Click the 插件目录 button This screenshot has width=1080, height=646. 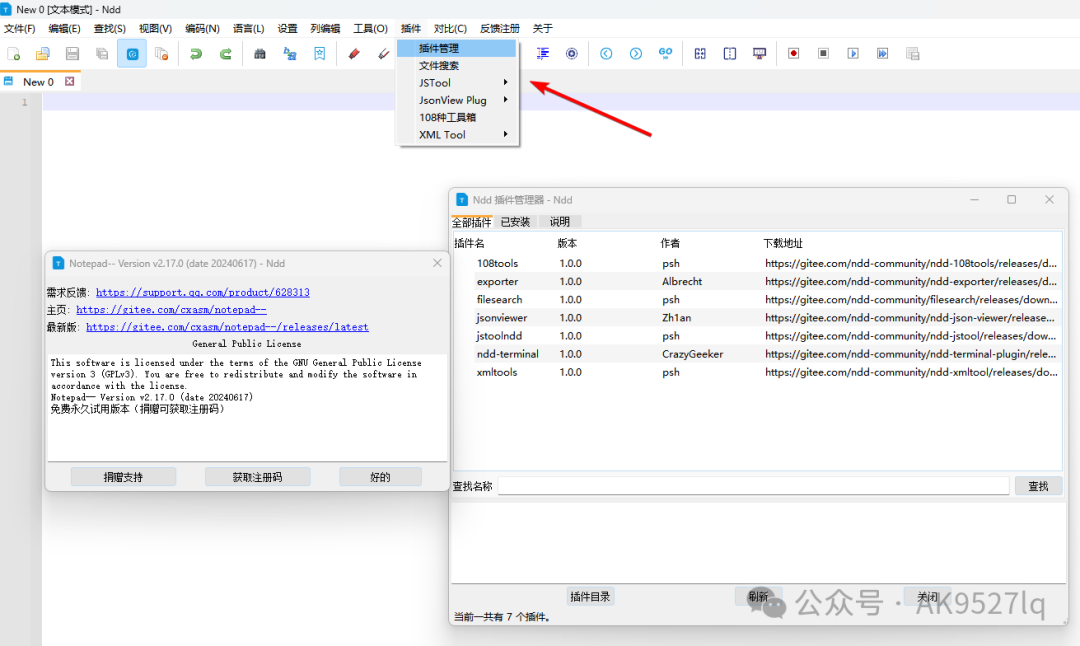coord(590,596)
